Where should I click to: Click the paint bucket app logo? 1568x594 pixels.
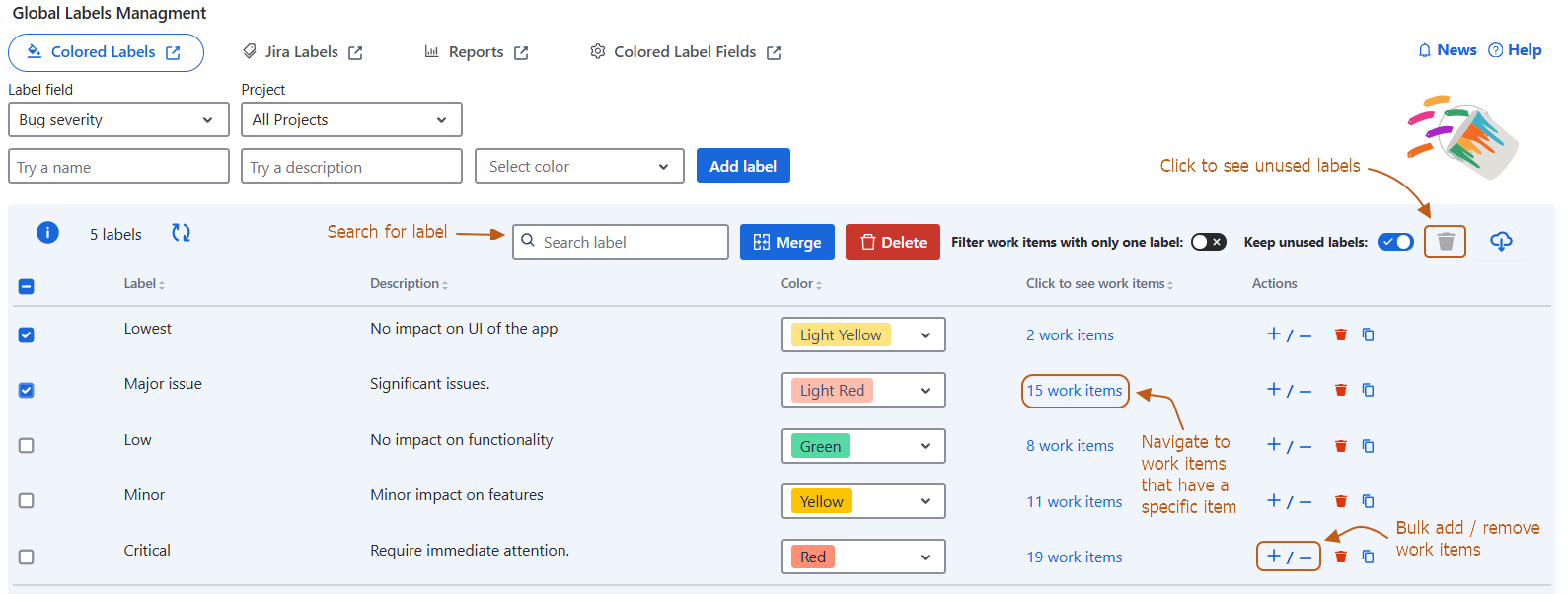pyautogui.click(x=1464, y=138)
